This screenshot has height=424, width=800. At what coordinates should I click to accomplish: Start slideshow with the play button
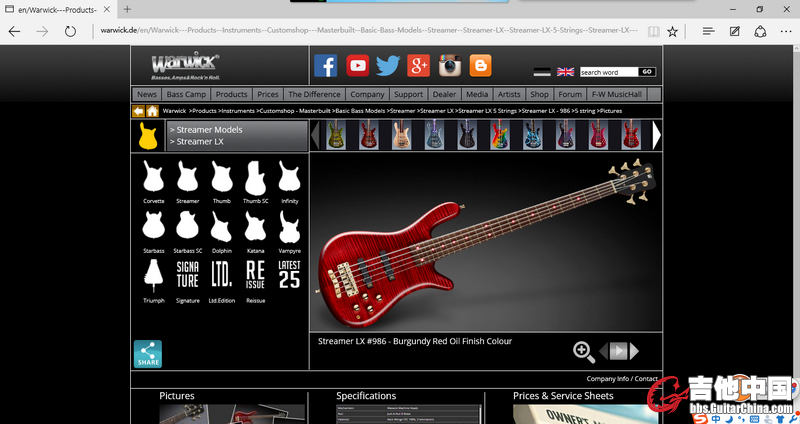618,351
